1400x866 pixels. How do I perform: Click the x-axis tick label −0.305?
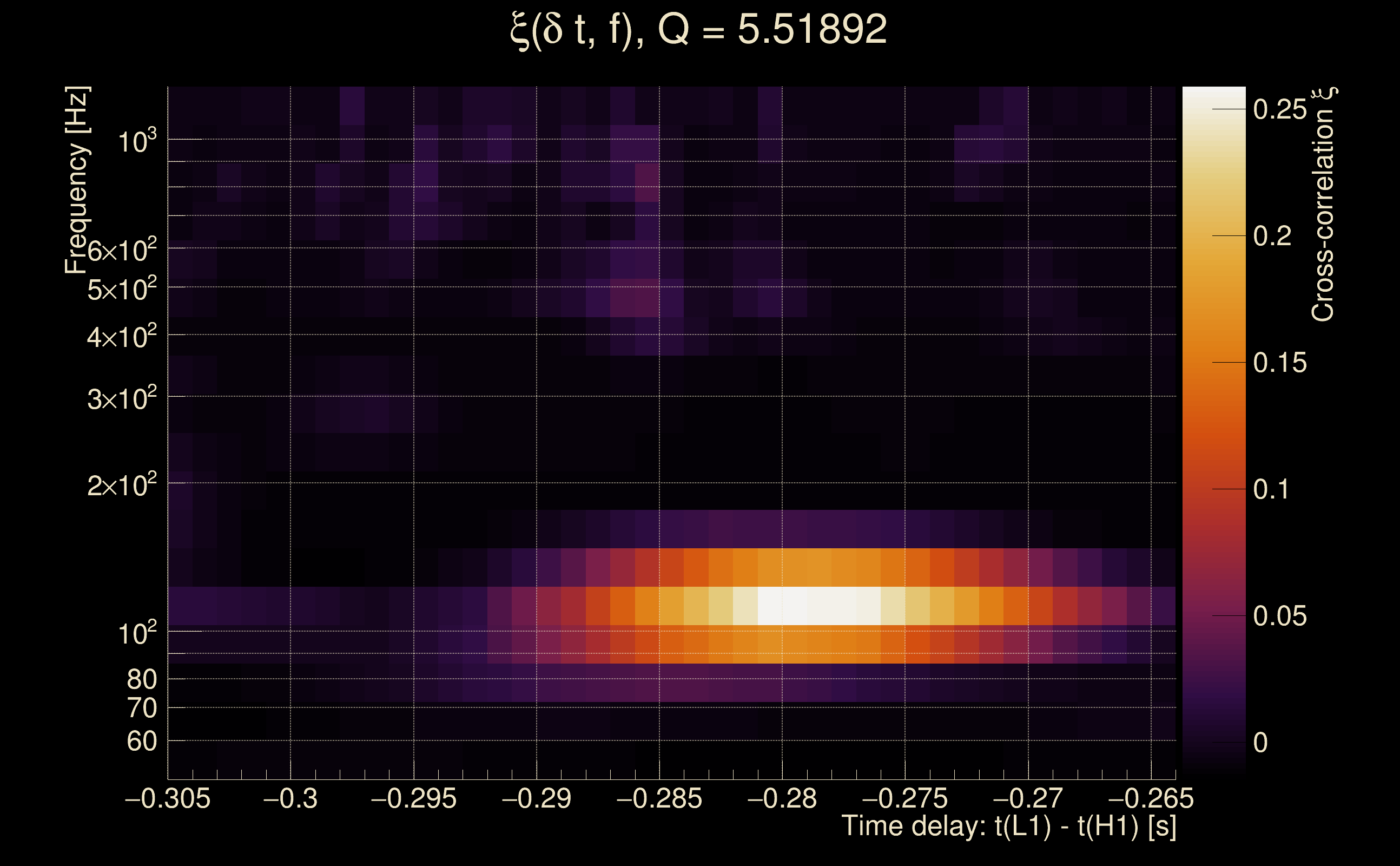pyautogui.click(x=168, y=798)
